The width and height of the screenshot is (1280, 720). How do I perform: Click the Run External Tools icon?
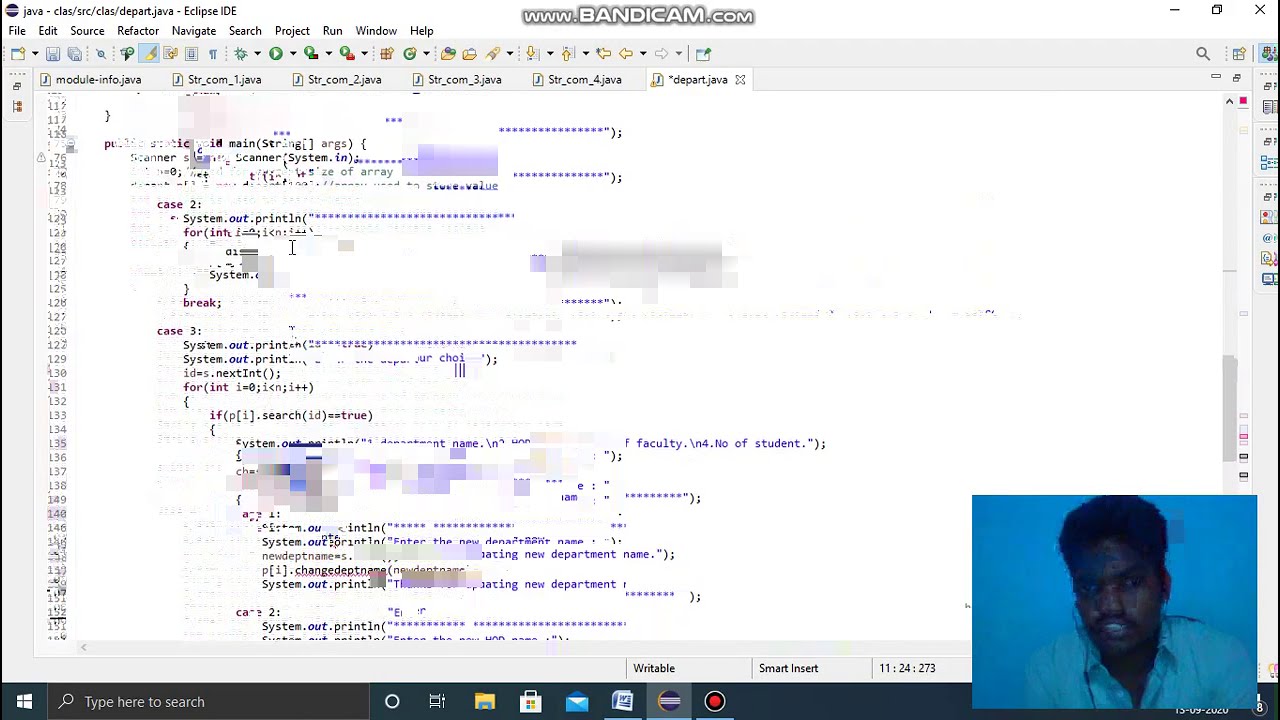347,53
